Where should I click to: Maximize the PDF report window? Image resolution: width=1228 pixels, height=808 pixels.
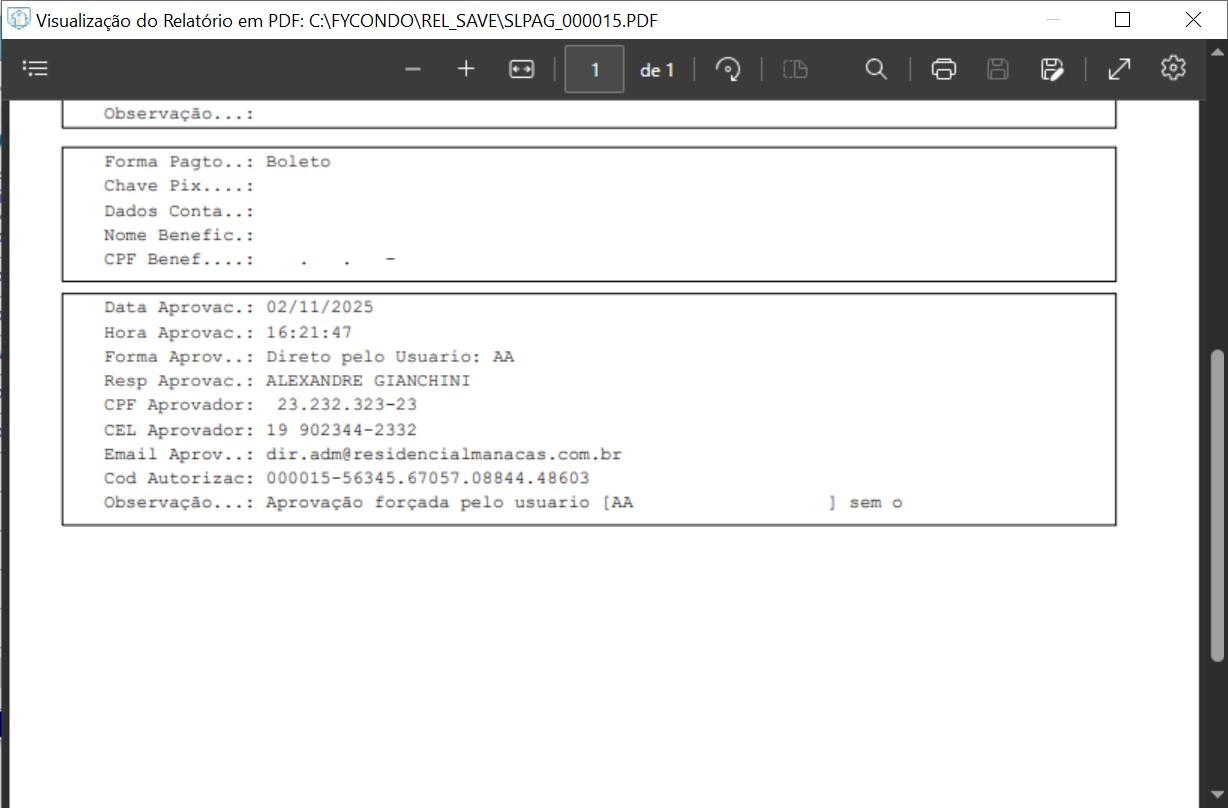click(x=1122, y=20)
